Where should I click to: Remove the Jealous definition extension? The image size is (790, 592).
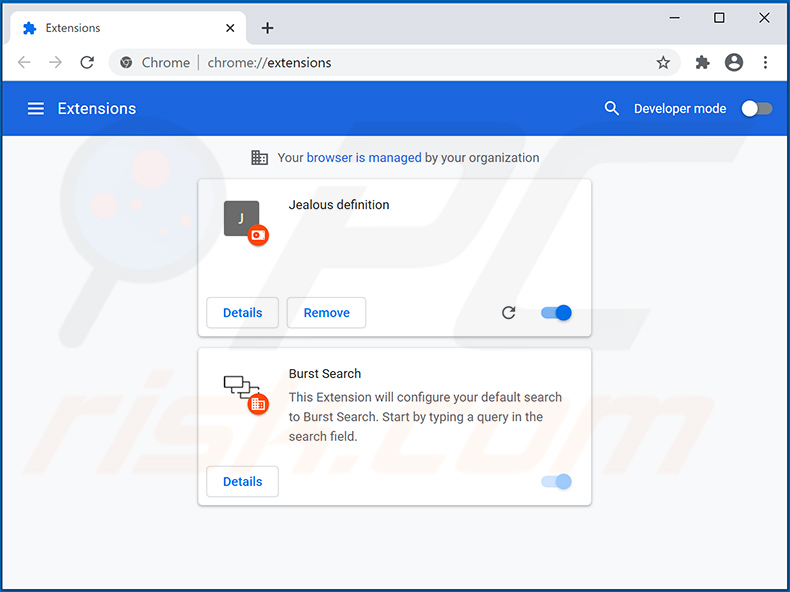tap(326, 312)
